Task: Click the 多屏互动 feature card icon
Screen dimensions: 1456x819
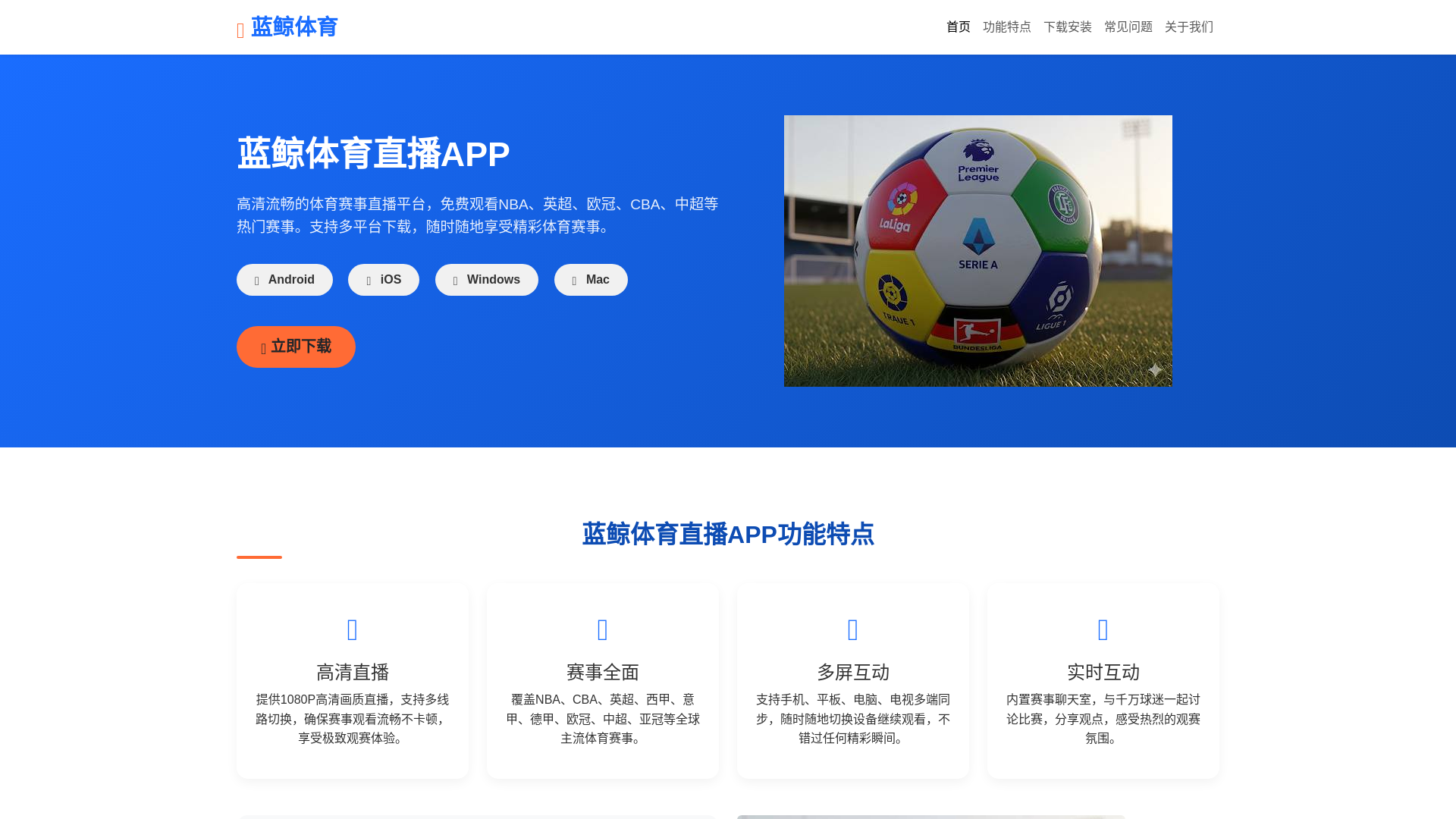Action: 853,629
